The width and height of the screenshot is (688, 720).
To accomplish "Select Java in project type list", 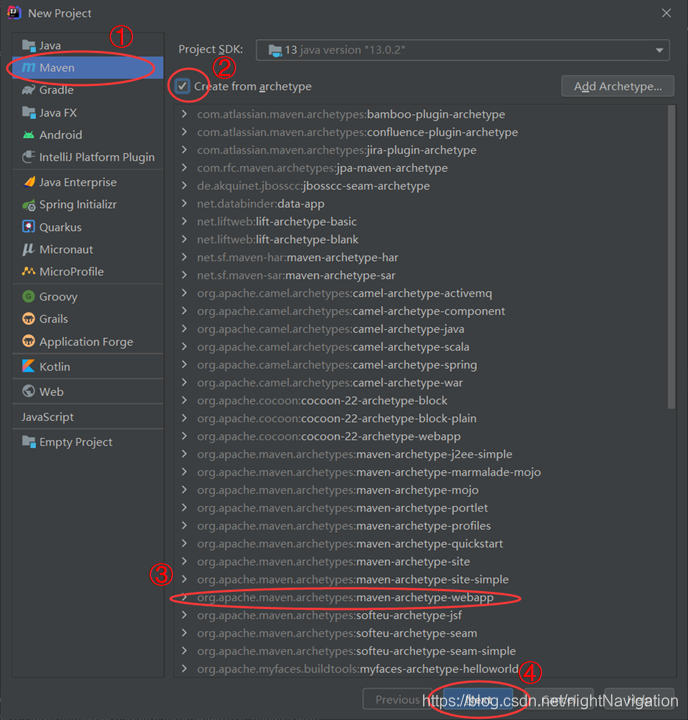I will pyautogui.click(x=88, y=45).
